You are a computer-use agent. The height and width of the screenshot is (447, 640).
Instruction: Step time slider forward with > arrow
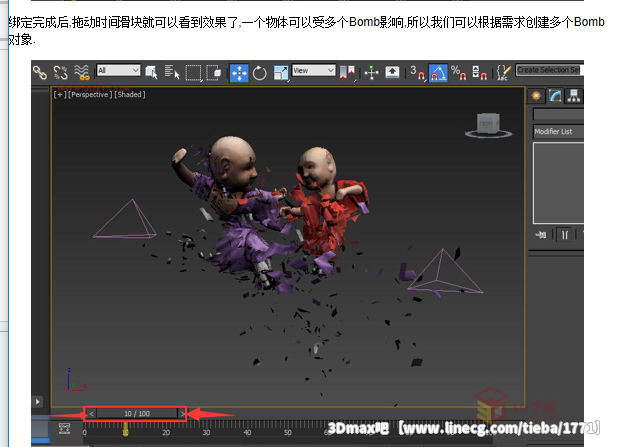(182, 414)
